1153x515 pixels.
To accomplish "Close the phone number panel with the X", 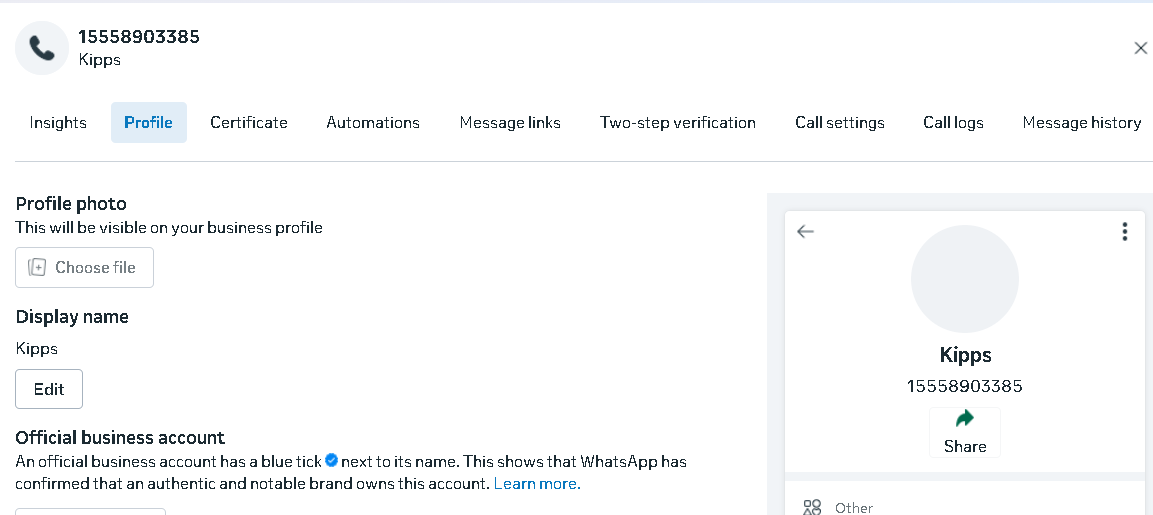I will pos(1140,48).
